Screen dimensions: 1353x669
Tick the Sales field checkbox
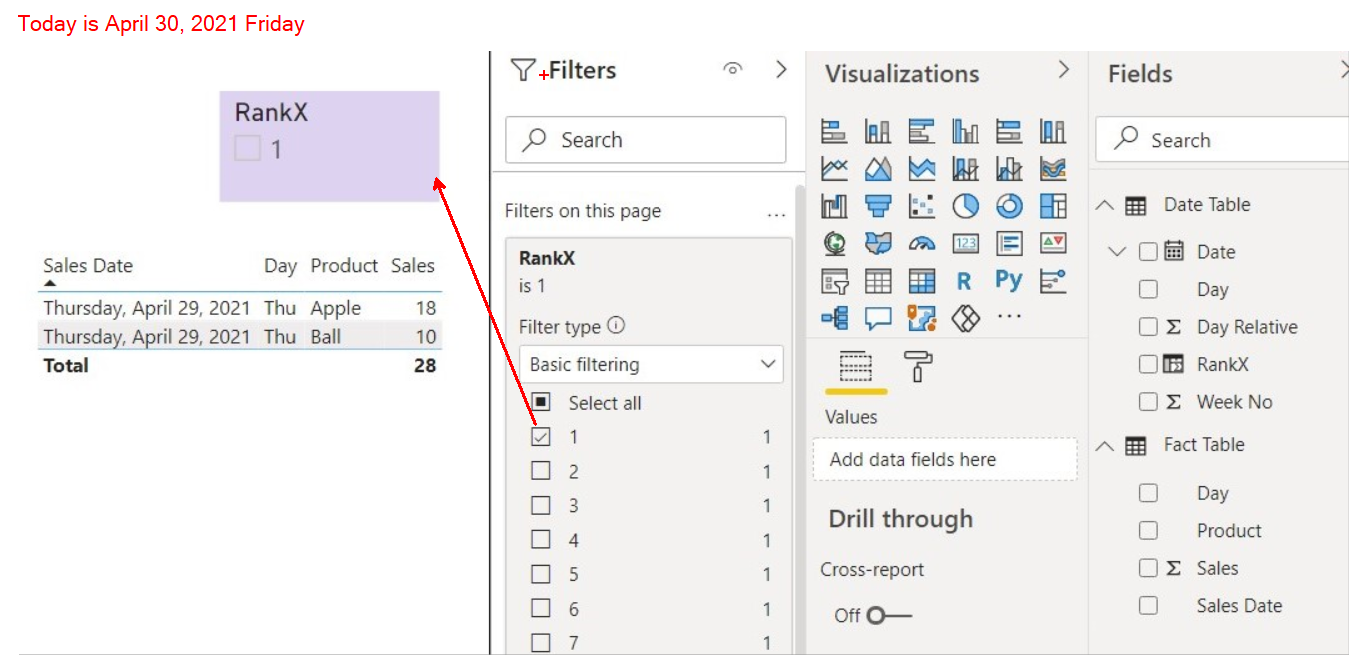(x=1148, y=568)
